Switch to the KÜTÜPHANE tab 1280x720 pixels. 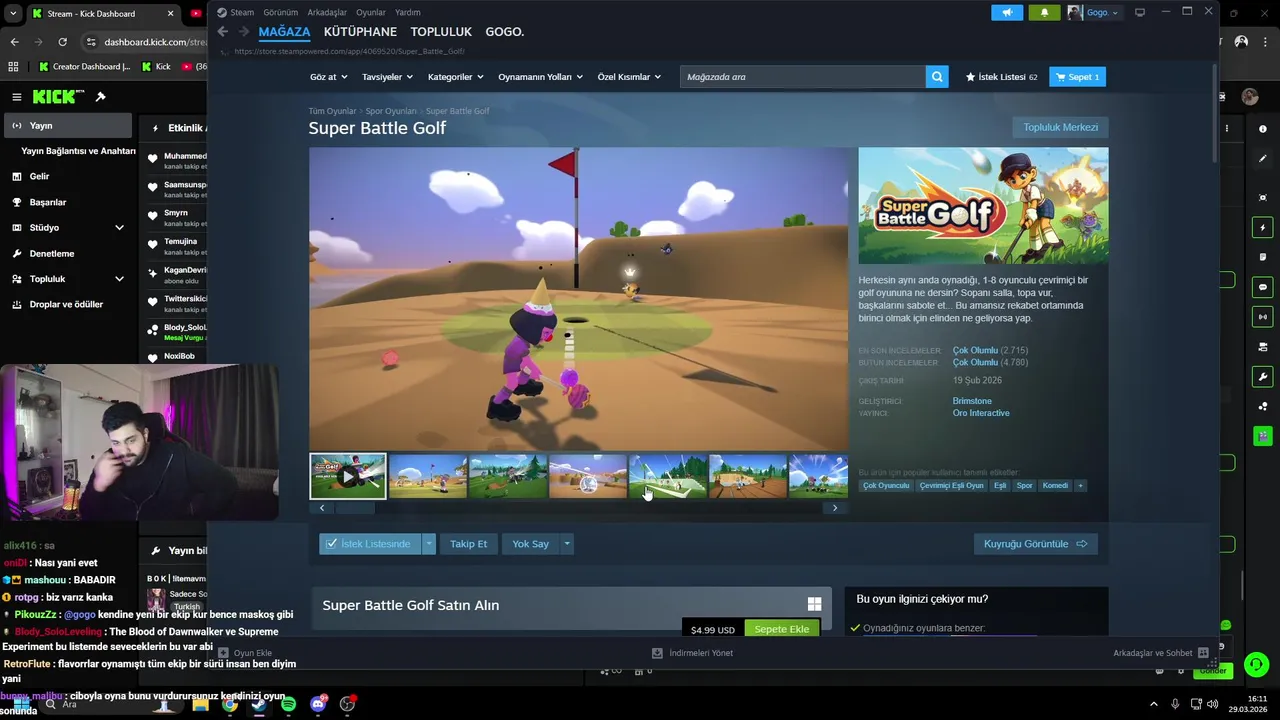coord(360,32)
